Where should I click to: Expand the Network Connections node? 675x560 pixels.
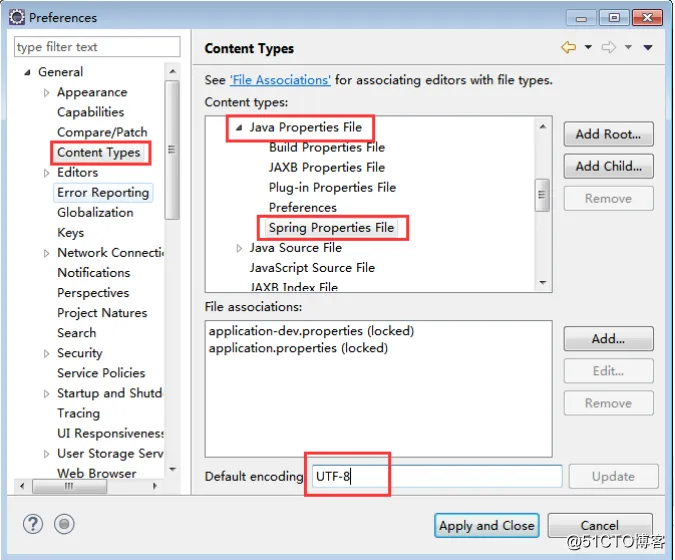(46, 253)
